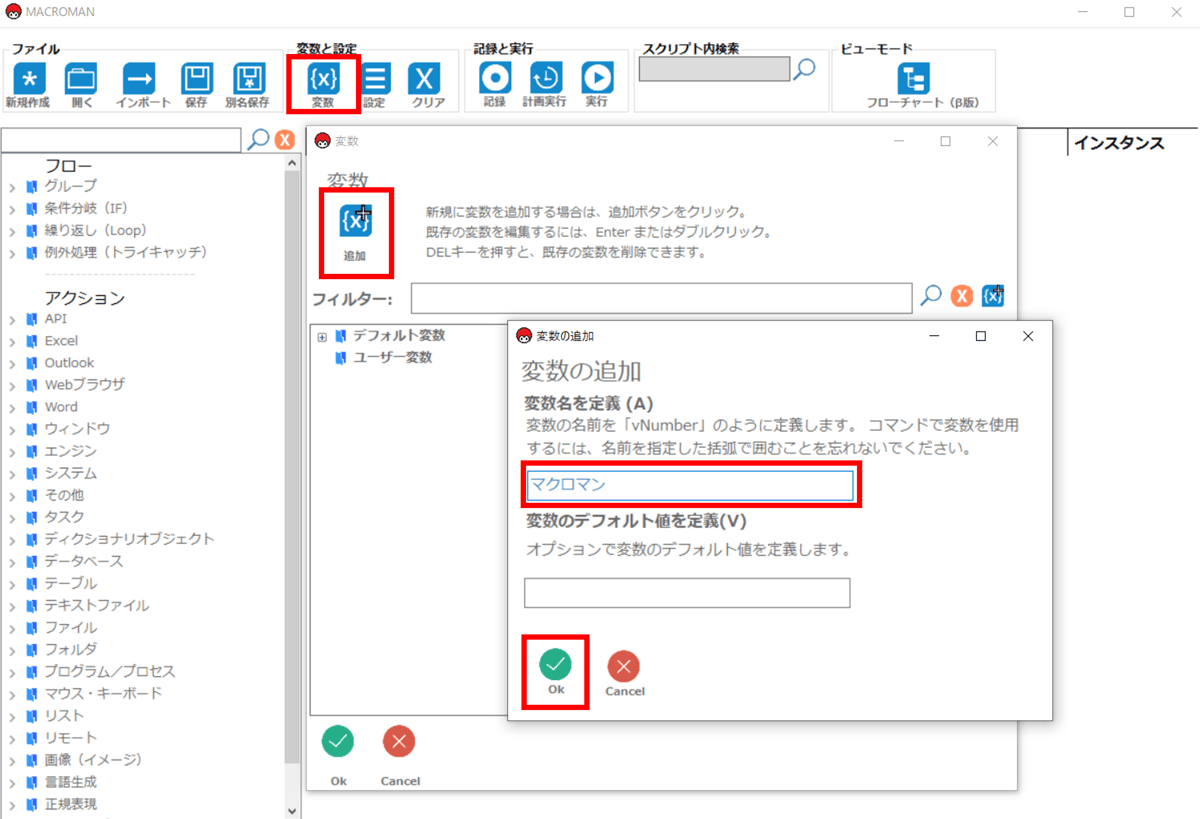This screenshot has width=1200, height=819.
Task: Expand the デフォルト変数 tree node
Action: tap(322, 337)
